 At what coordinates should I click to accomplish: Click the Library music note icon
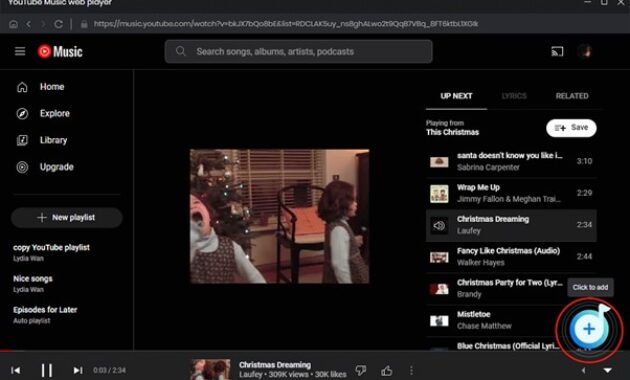pos(22,140)
